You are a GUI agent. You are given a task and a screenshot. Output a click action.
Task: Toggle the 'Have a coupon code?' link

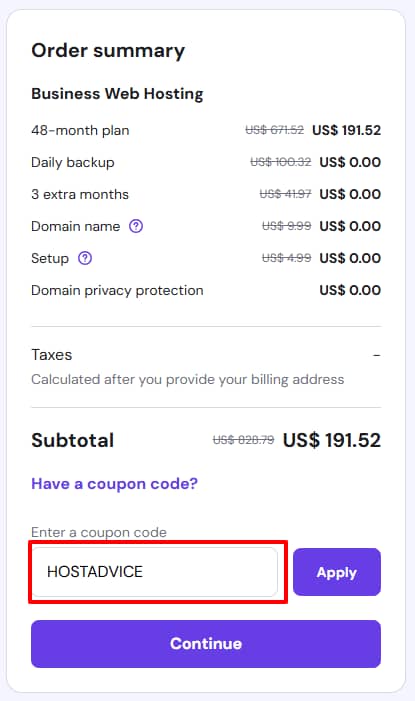tap(114, 484)
